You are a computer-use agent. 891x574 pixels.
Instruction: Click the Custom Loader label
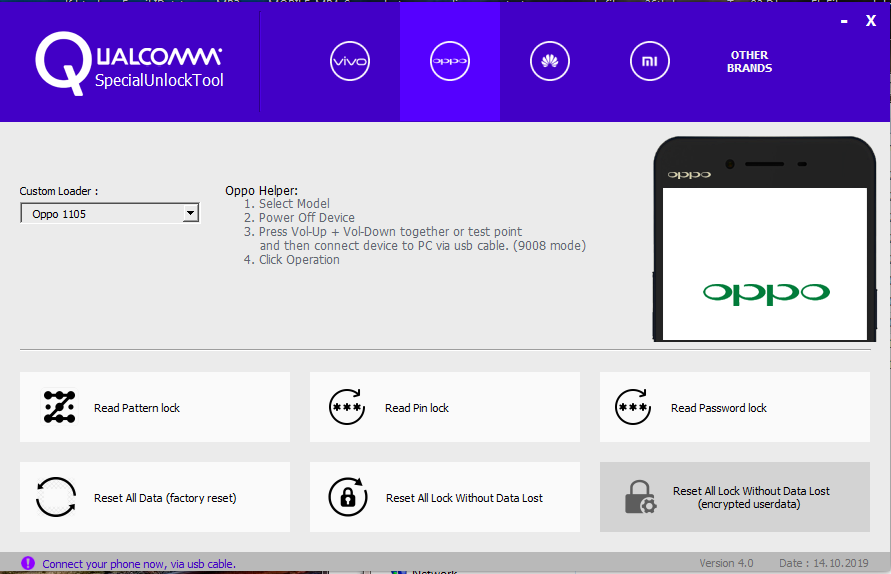(59, 191)
